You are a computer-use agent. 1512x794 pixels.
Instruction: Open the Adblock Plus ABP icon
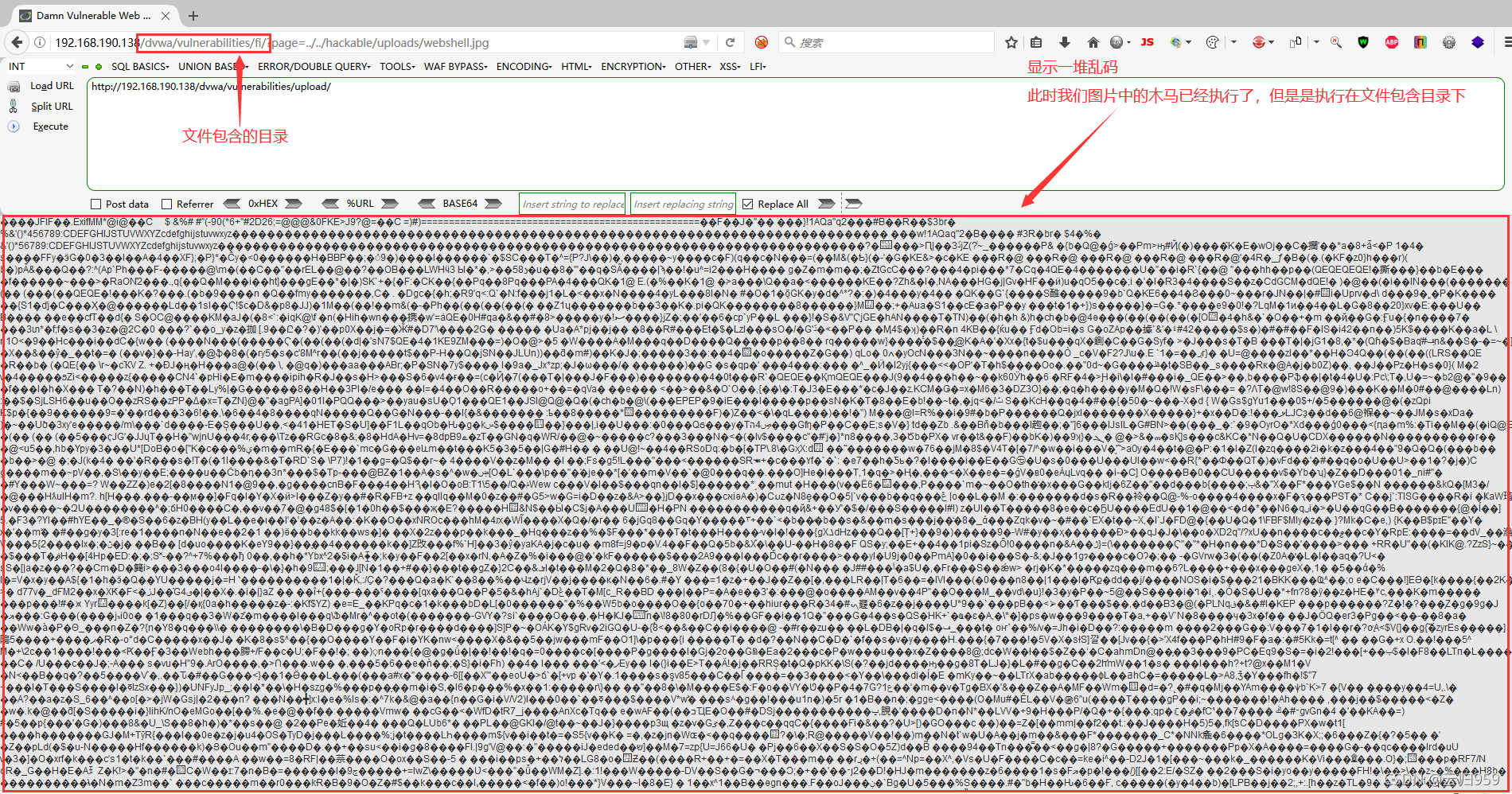1392,42
